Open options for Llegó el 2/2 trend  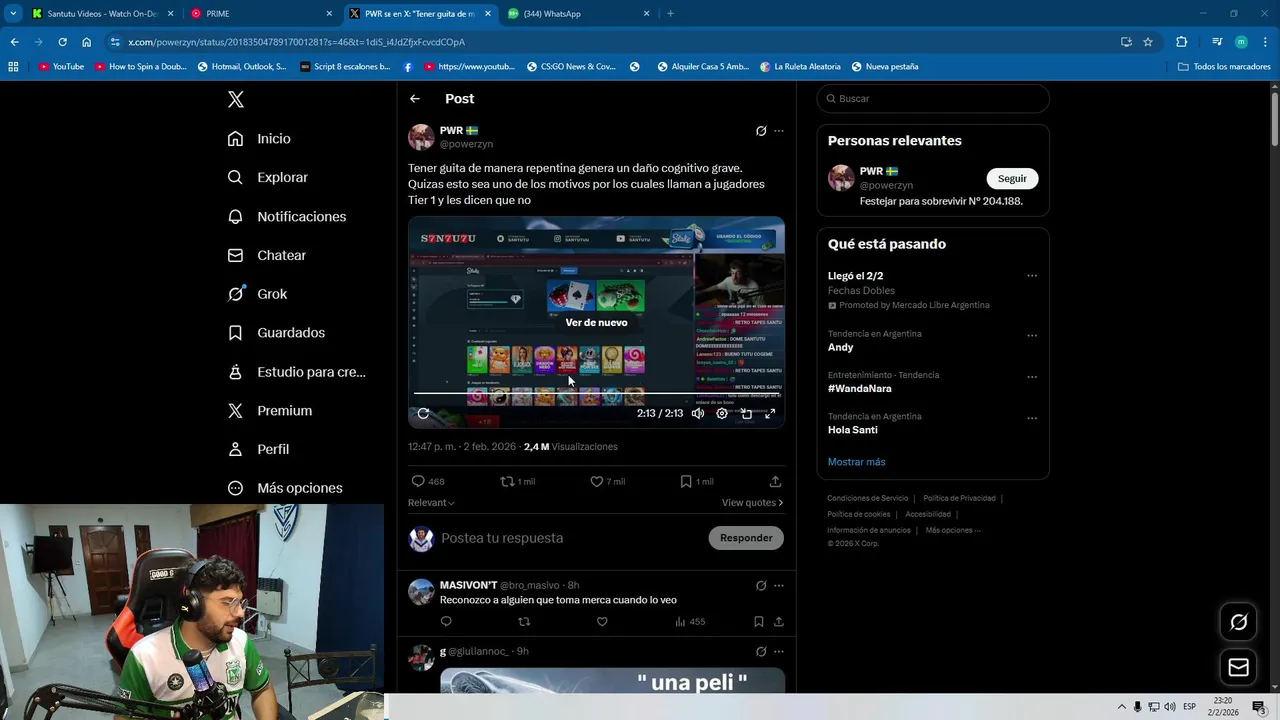click(1032, 276)
